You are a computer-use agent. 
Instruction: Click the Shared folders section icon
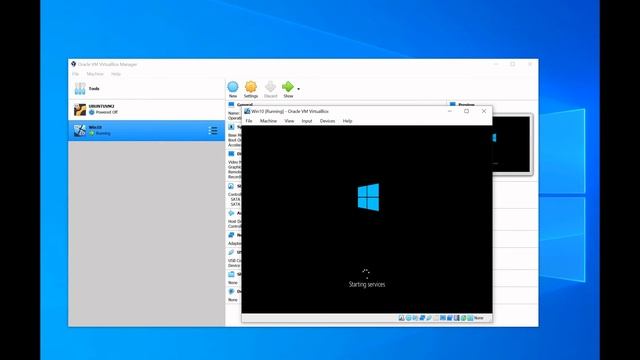click(231, 274)
